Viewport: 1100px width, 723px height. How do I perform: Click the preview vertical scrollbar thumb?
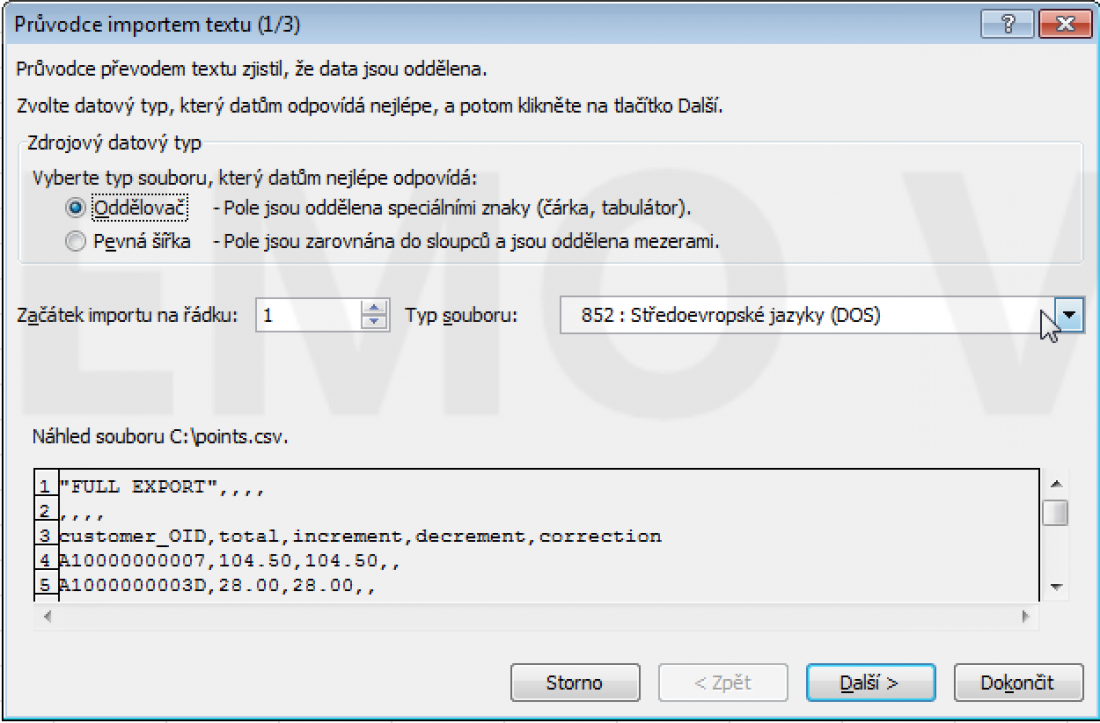pos(1054,513)
